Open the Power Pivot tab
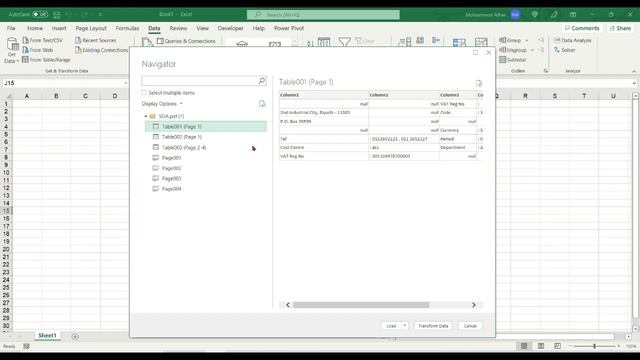 (289, 28)
